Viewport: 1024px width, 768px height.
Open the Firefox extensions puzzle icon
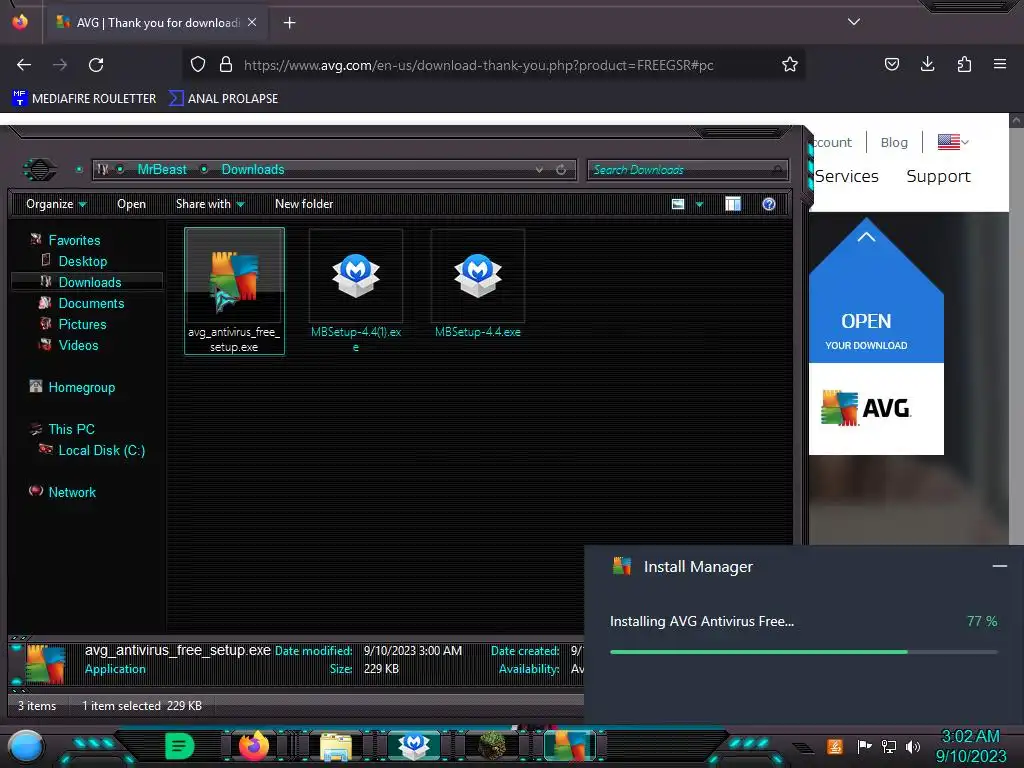[x=964, y=64]
